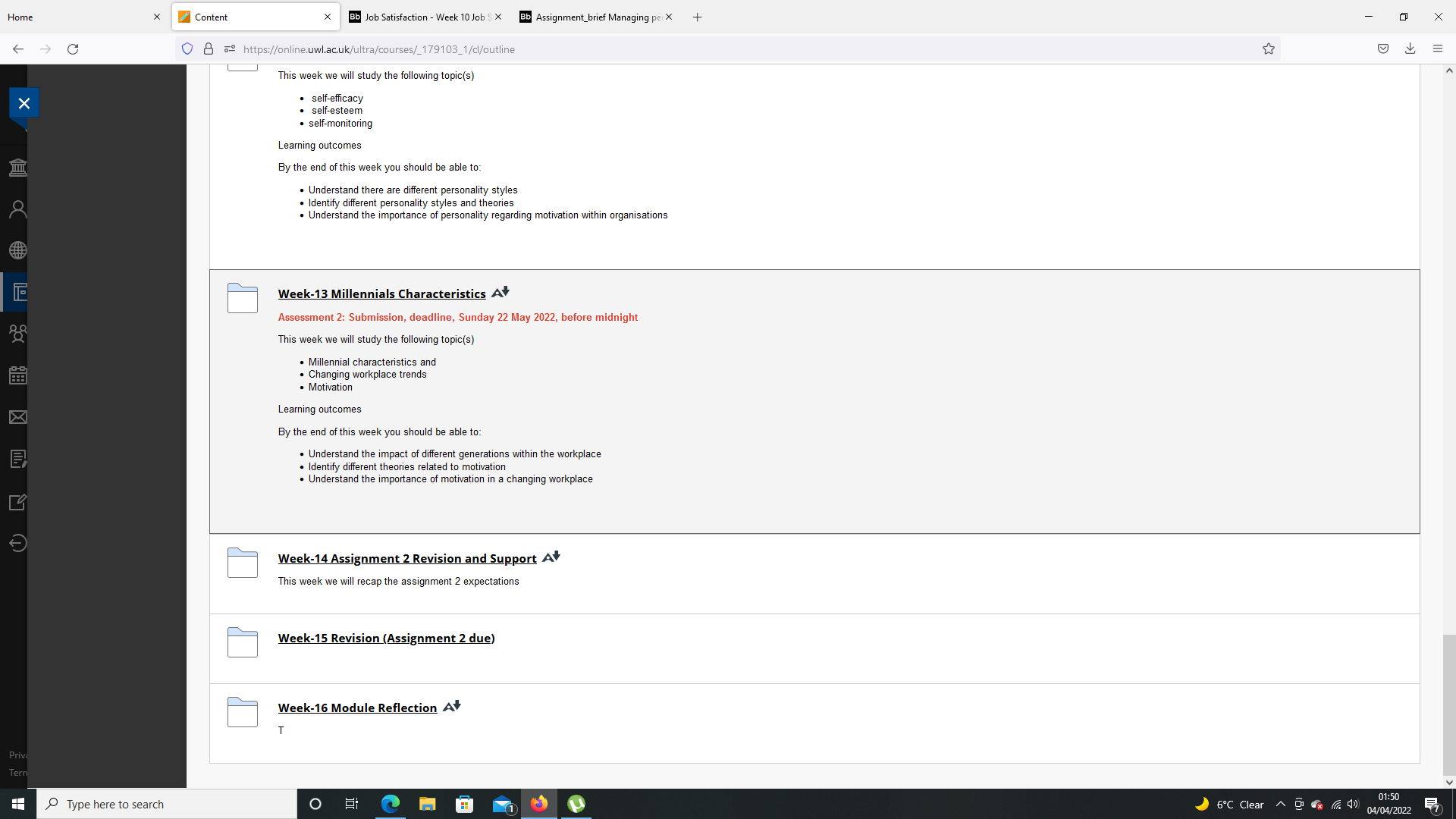Open weather widget showing 6°C Clear
Screen dimensions: 1456x819
pyautogui.click(x=1229, y=804)
